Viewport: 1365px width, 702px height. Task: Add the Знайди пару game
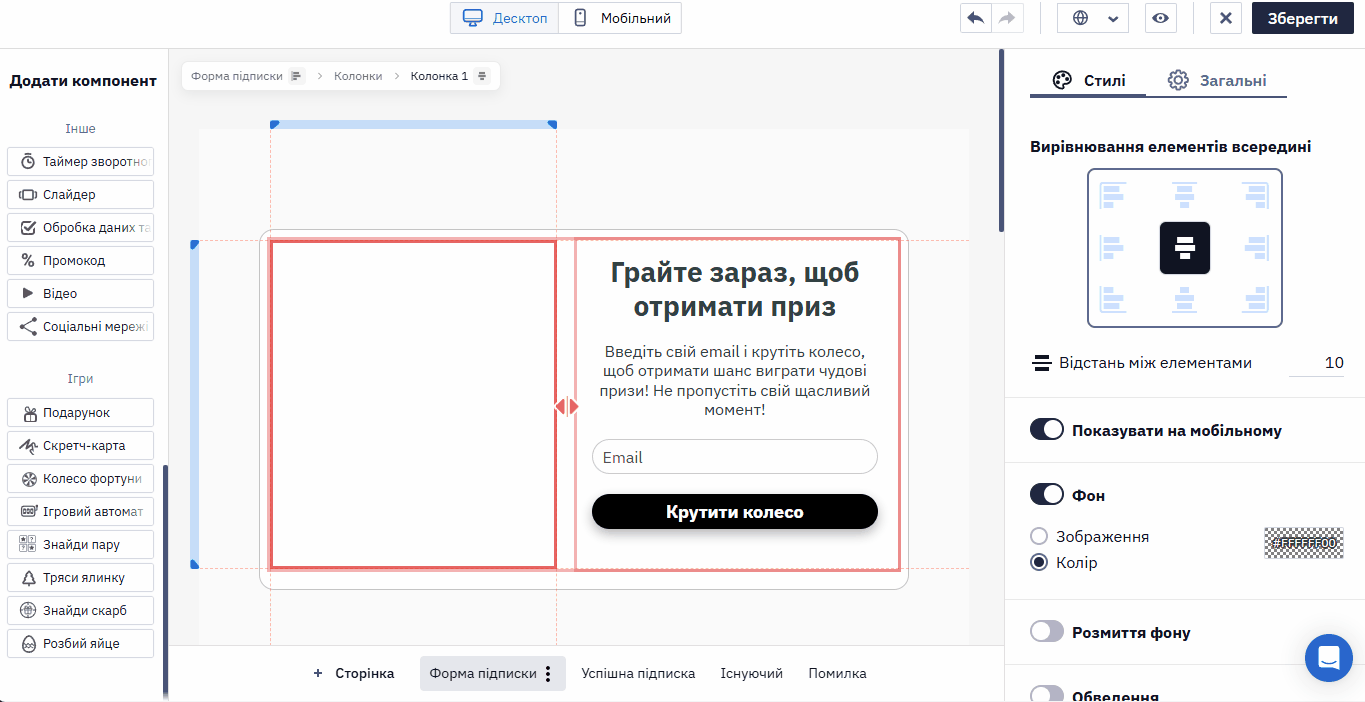coord(80,544)
